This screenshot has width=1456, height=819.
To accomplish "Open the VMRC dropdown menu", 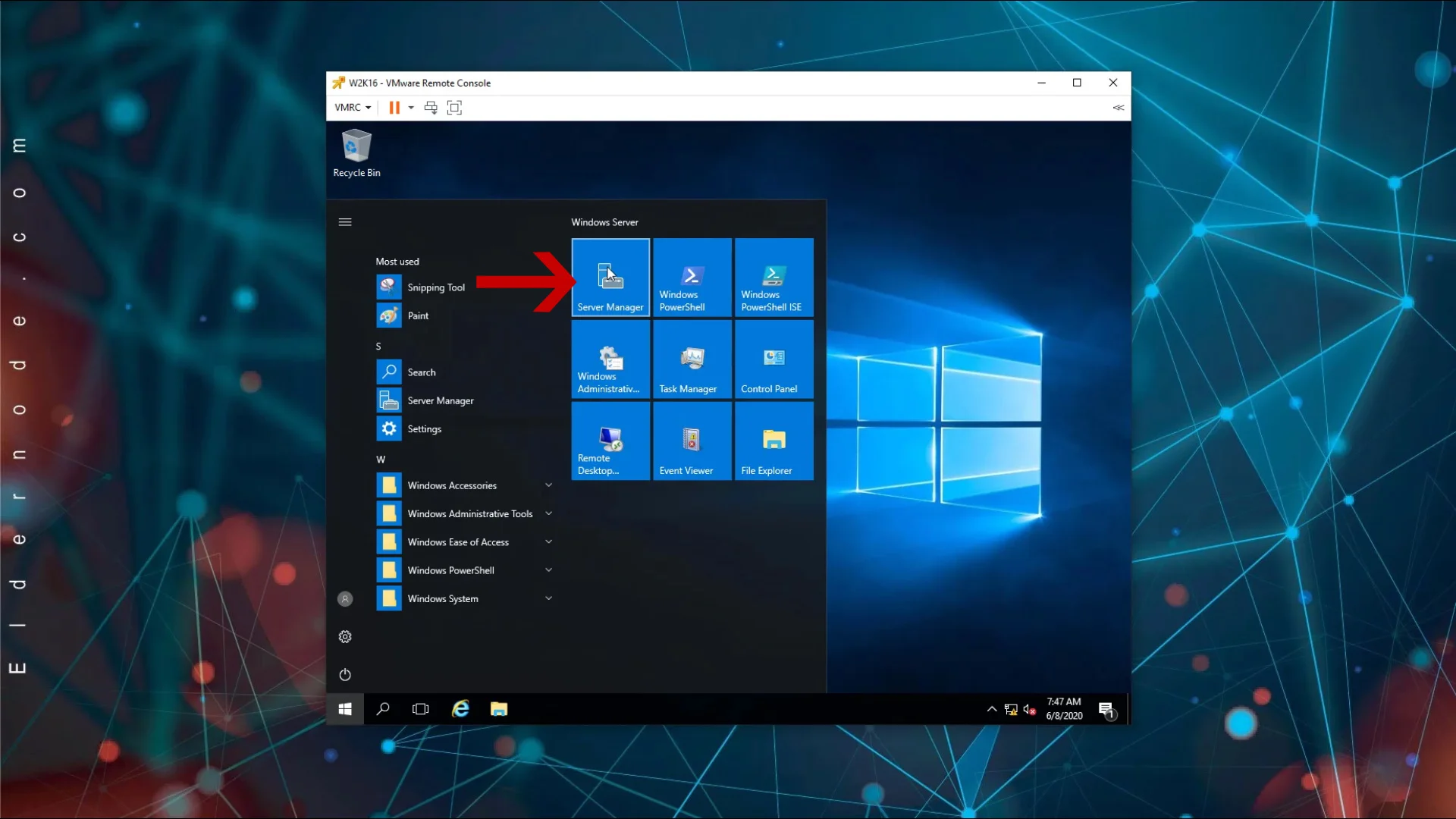I will tap(353, 108).
